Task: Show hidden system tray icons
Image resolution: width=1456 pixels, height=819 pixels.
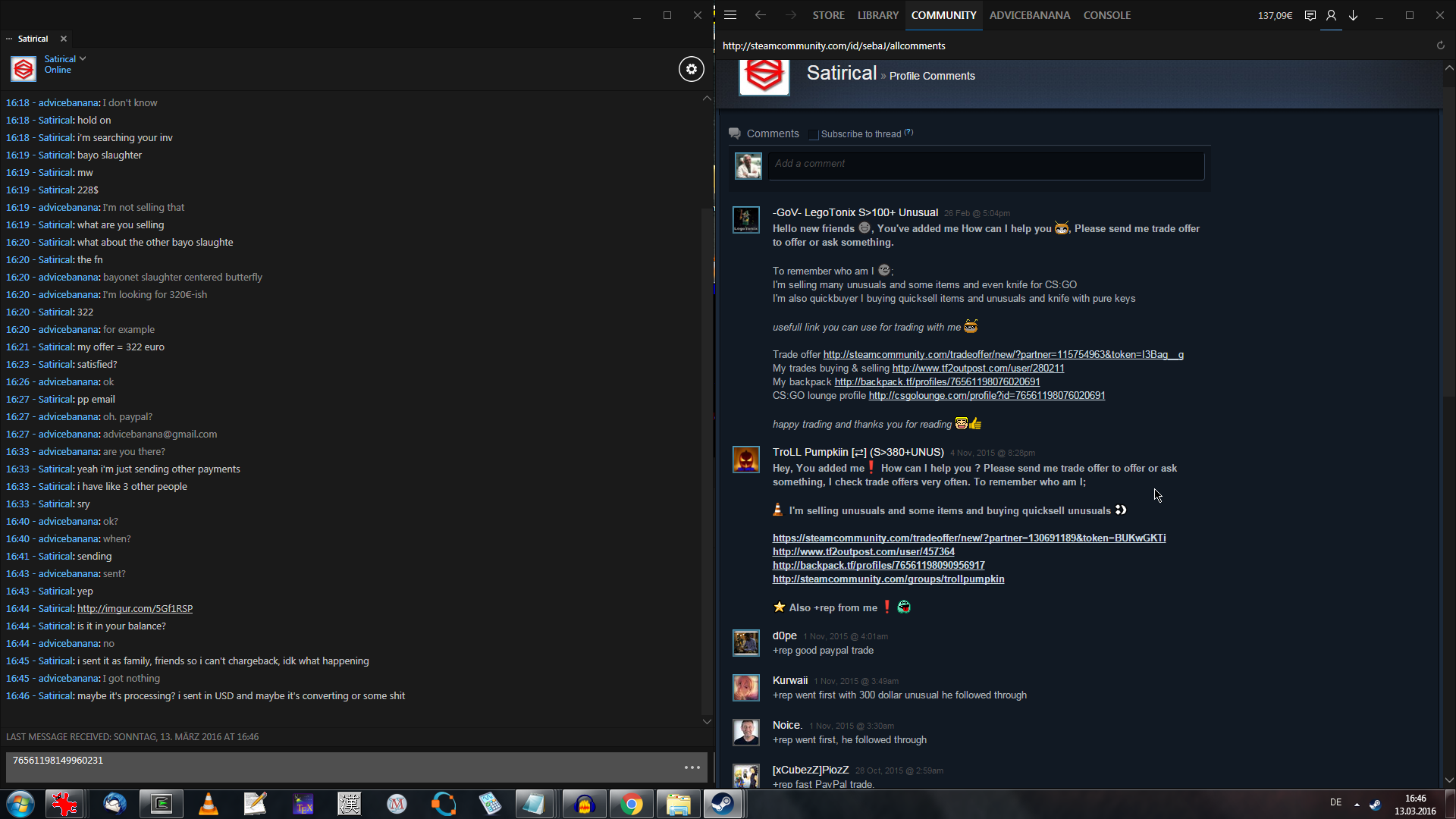Action: [x=1357, y=804]
